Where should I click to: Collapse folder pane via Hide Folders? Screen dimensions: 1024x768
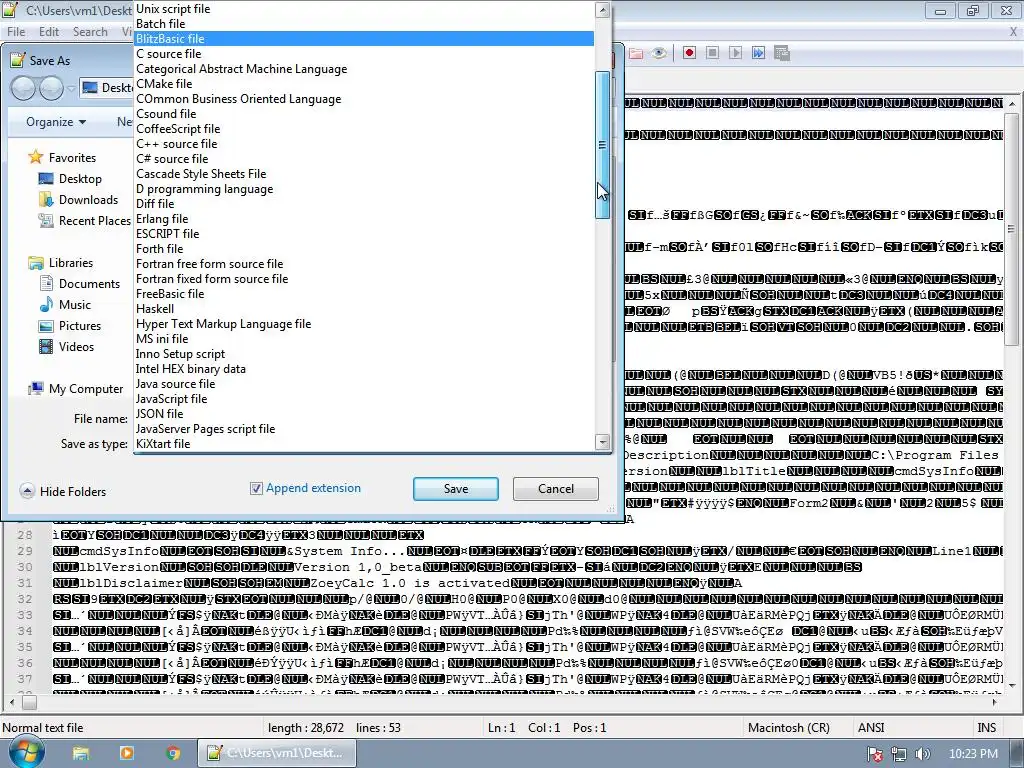pos(63,491)
